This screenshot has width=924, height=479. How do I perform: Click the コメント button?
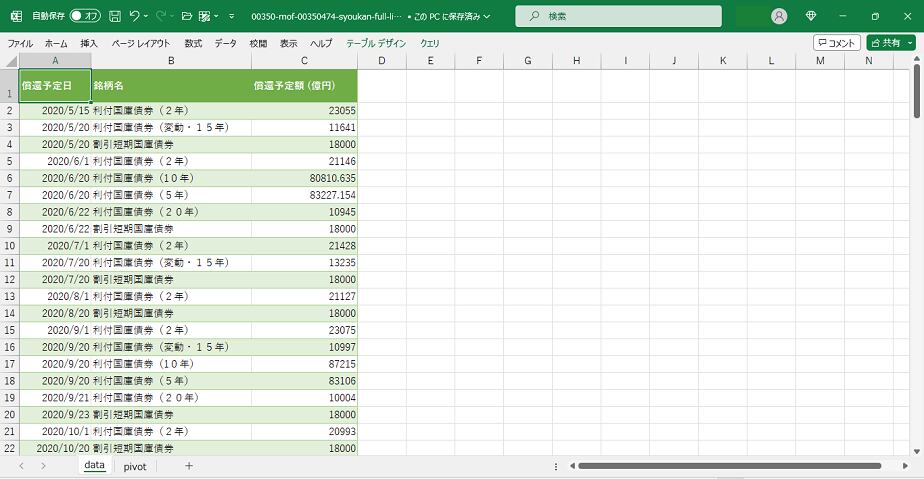[836, 43]
